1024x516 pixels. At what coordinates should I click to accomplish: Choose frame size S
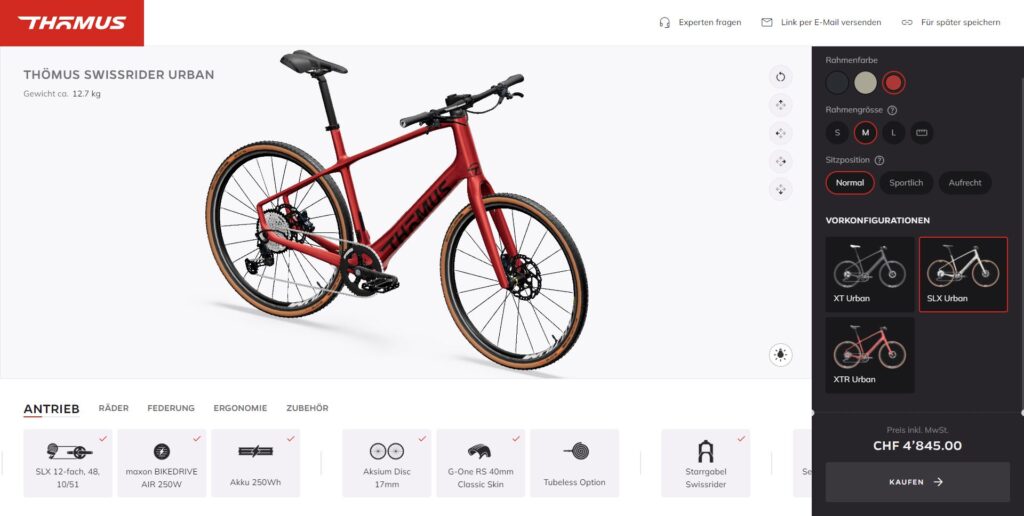tap(837, 133)
